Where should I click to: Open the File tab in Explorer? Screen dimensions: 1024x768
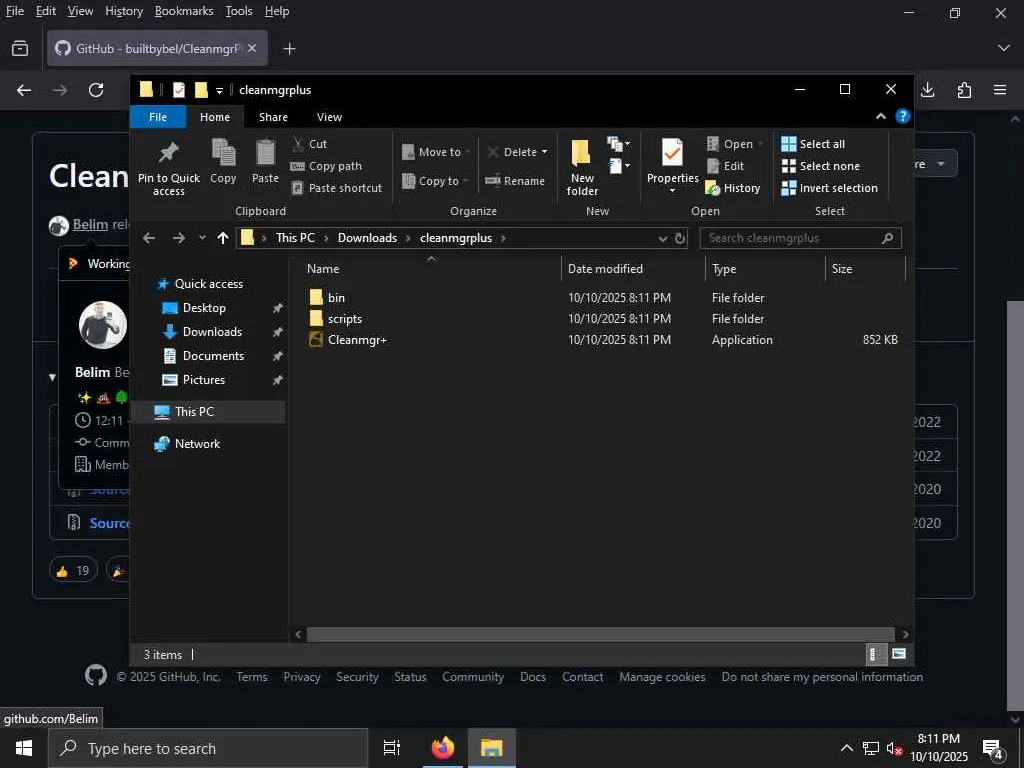coord(158,117)
